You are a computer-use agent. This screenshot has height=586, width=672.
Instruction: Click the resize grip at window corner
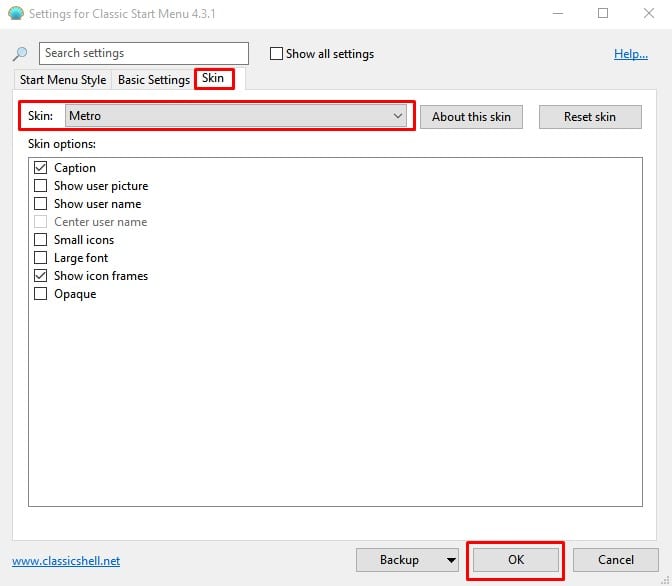coord(665,580)
